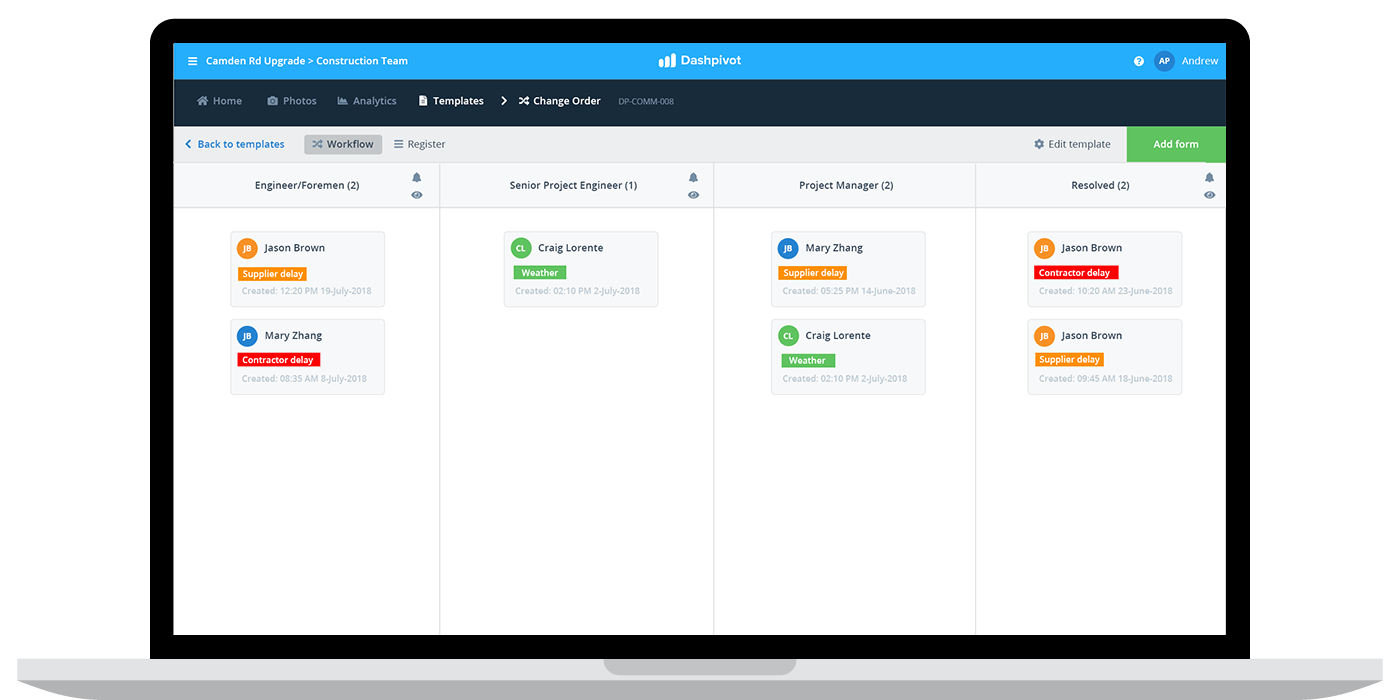Open the Analytics menu item
This screenshot has width=1400, height=700.
(367, 101)
